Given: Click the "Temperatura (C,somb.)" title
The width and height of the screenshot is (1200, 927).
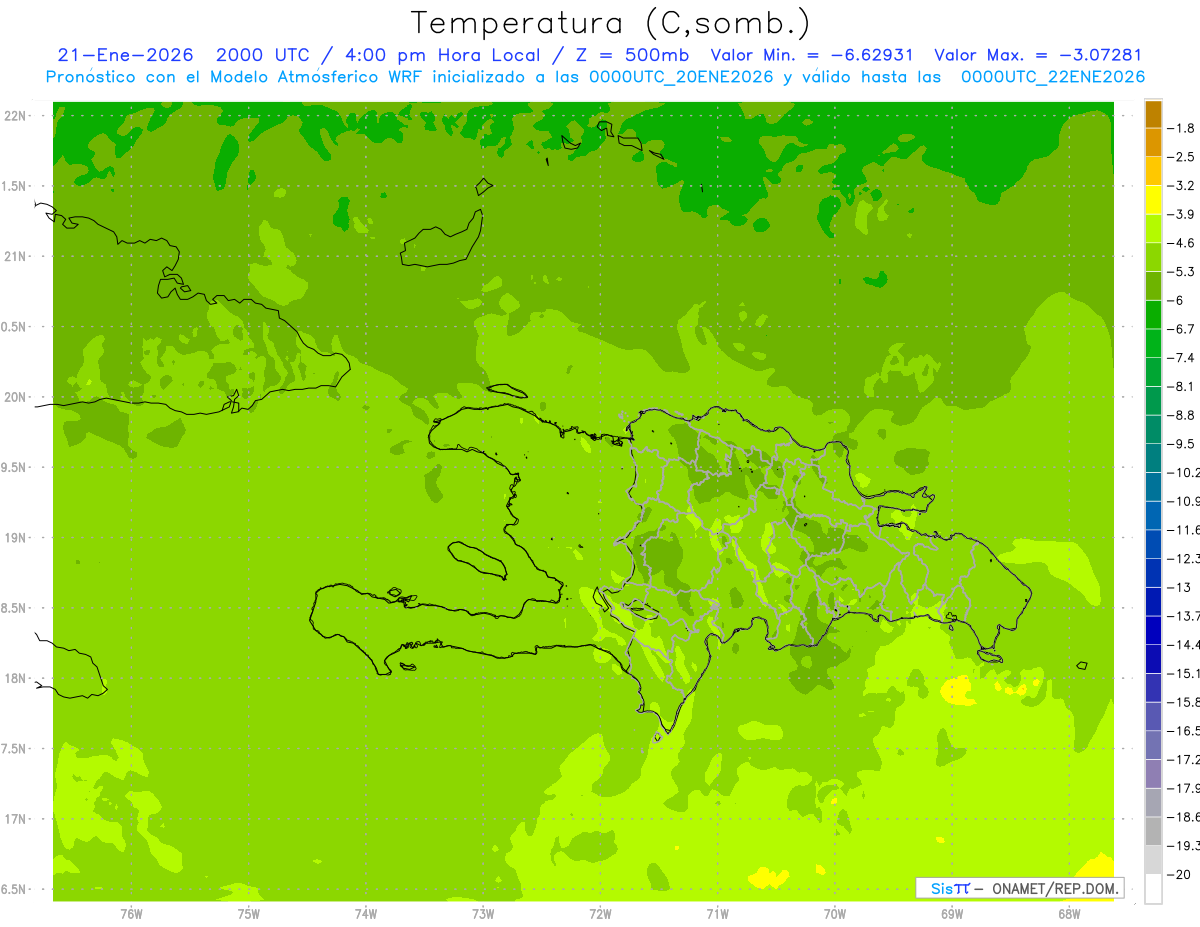Looking at the screenshot, I should [610, 23].
